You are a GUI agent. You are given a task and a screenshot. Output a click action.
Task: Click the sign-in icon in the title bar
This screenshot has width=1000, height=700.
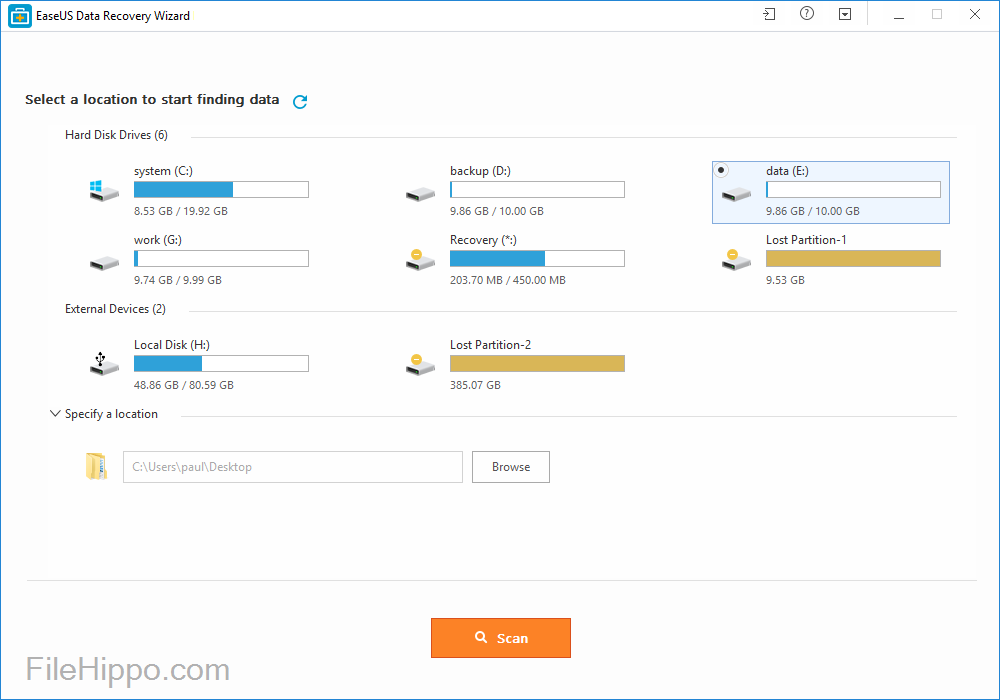pos(769,14)
